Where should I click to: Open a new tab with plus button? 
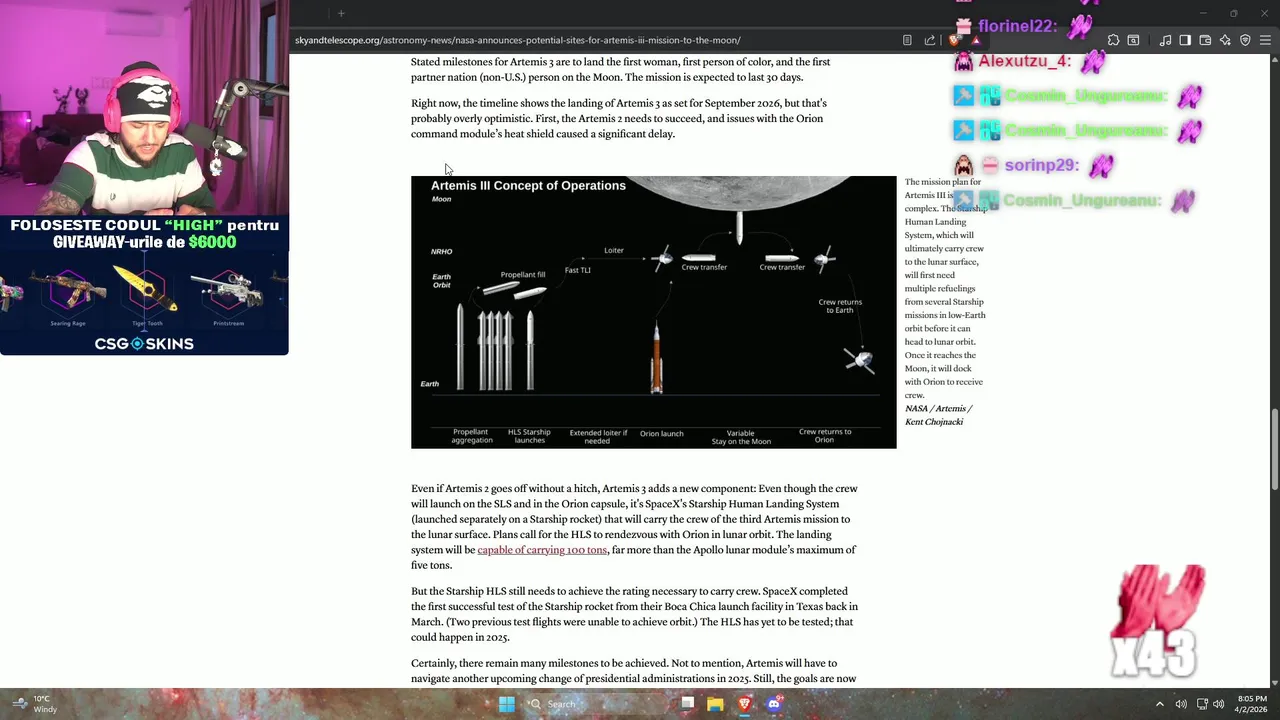pos(341,13)
